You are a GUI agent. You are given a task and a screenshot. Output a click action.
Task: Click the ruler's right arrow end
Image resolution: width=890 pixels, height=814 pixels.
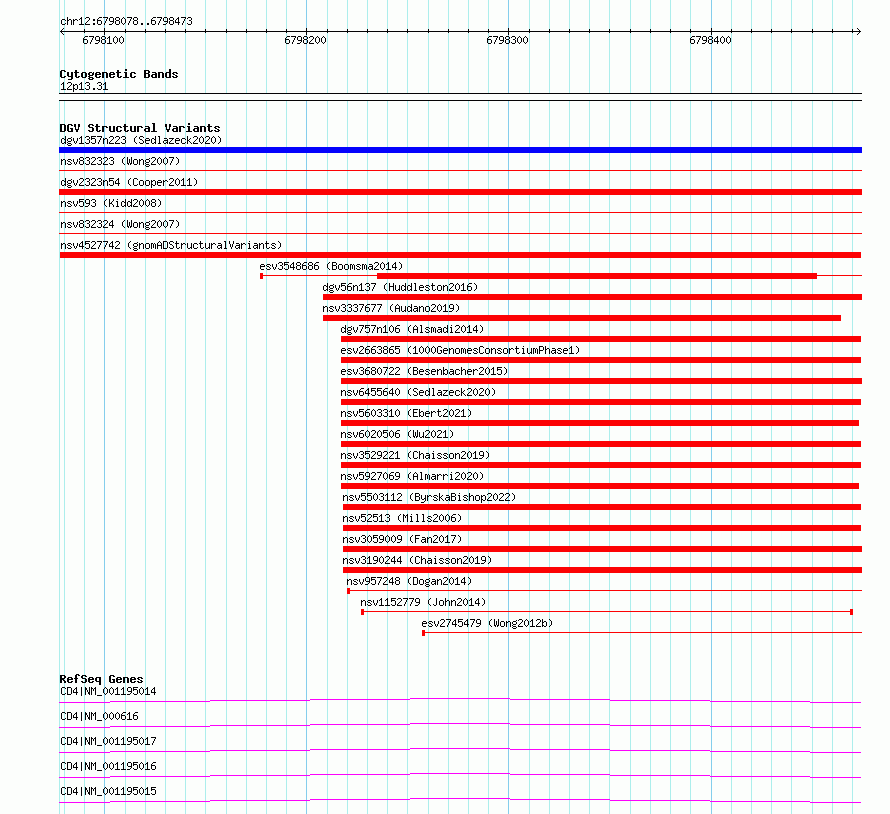tap(858, 32)
